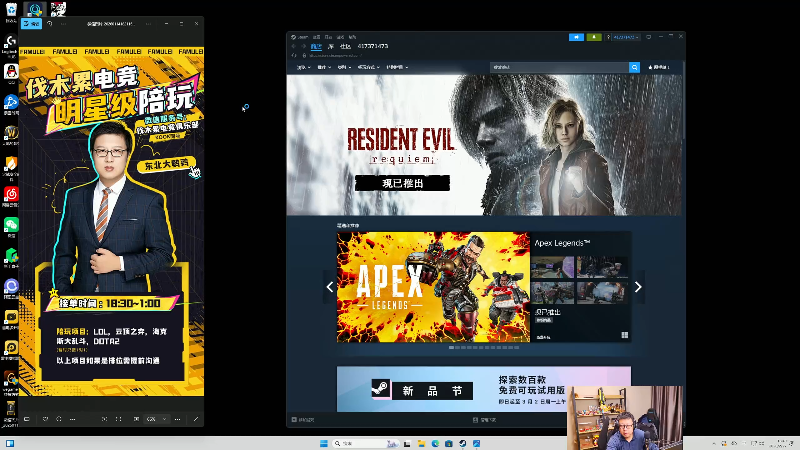The height and width of the screenshot is (450, 800).
Task: Open Microsoft Edge from the taskbar
Action: click(x=435, y=443)
